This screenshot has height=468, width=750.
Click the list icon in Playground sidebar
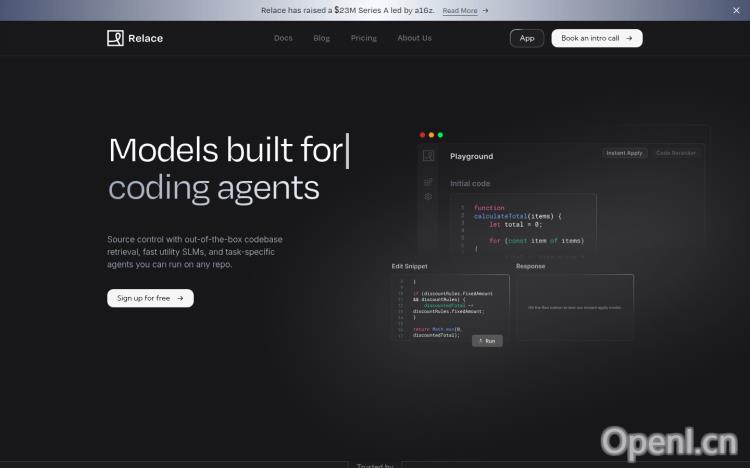click(428, 182)
